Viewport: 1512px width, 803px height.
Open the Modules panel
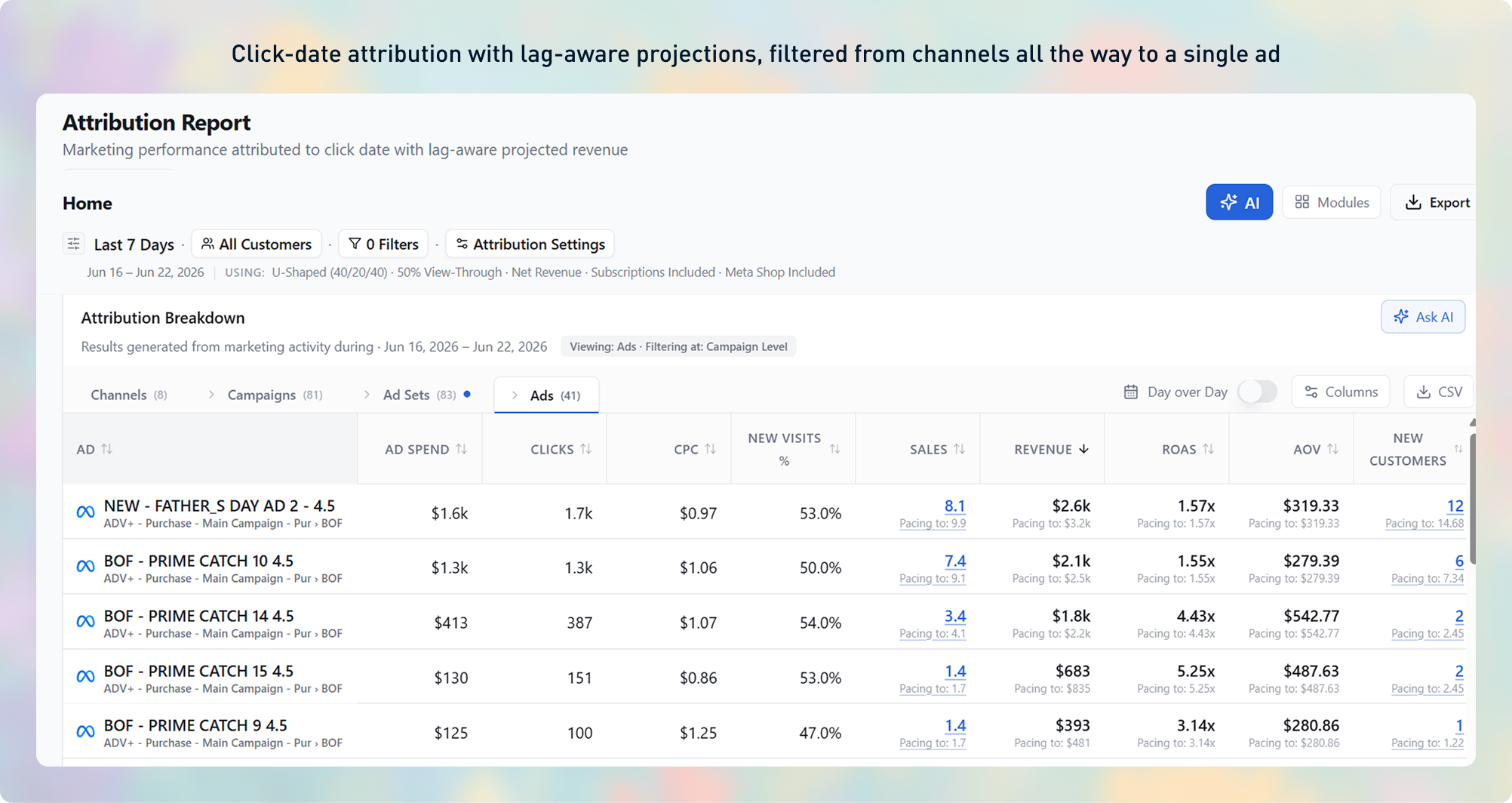click(x=1332, y=202)
